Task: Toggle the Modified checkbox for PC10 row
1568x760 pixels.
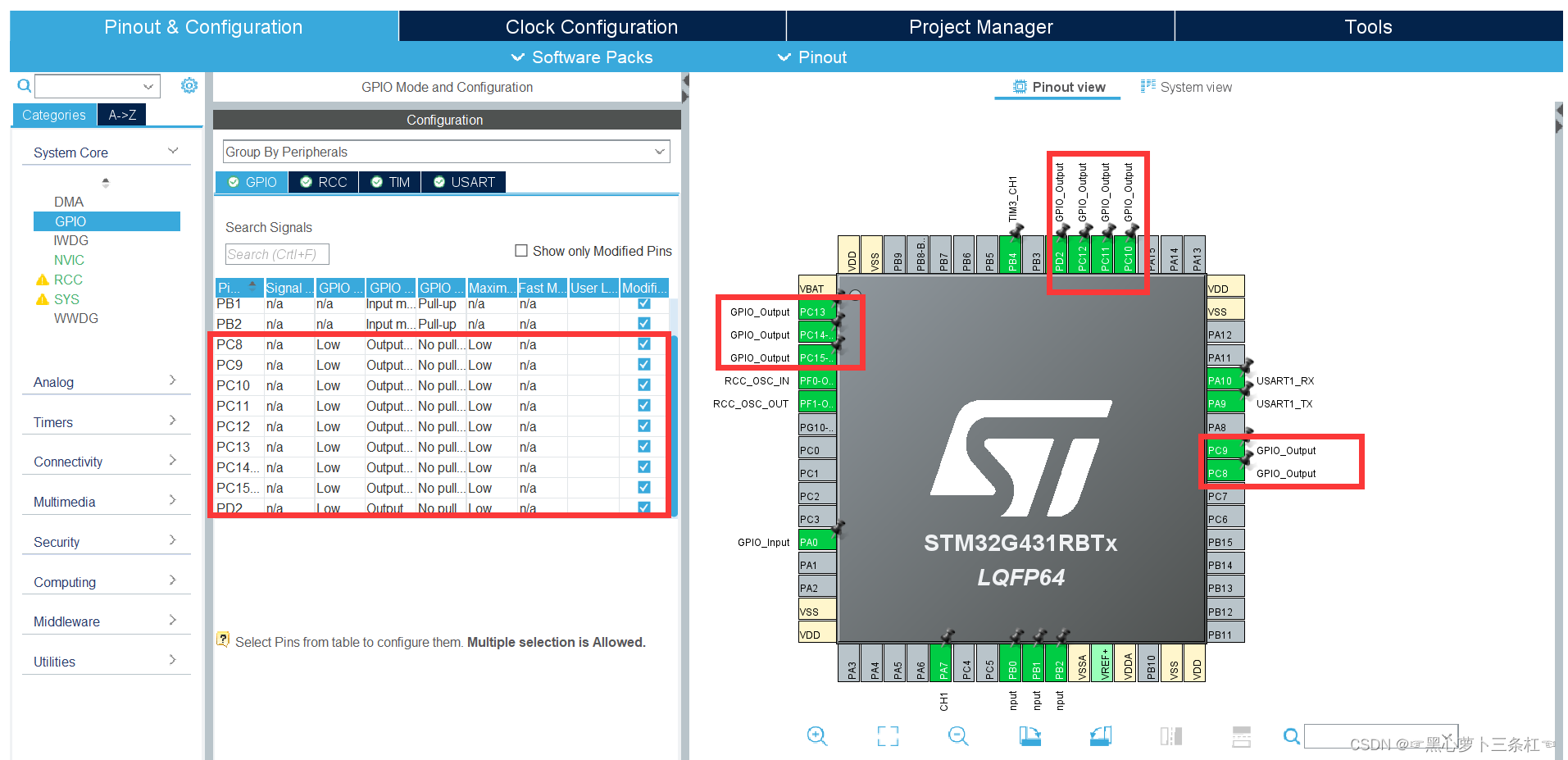Action: tap(644, 385)
